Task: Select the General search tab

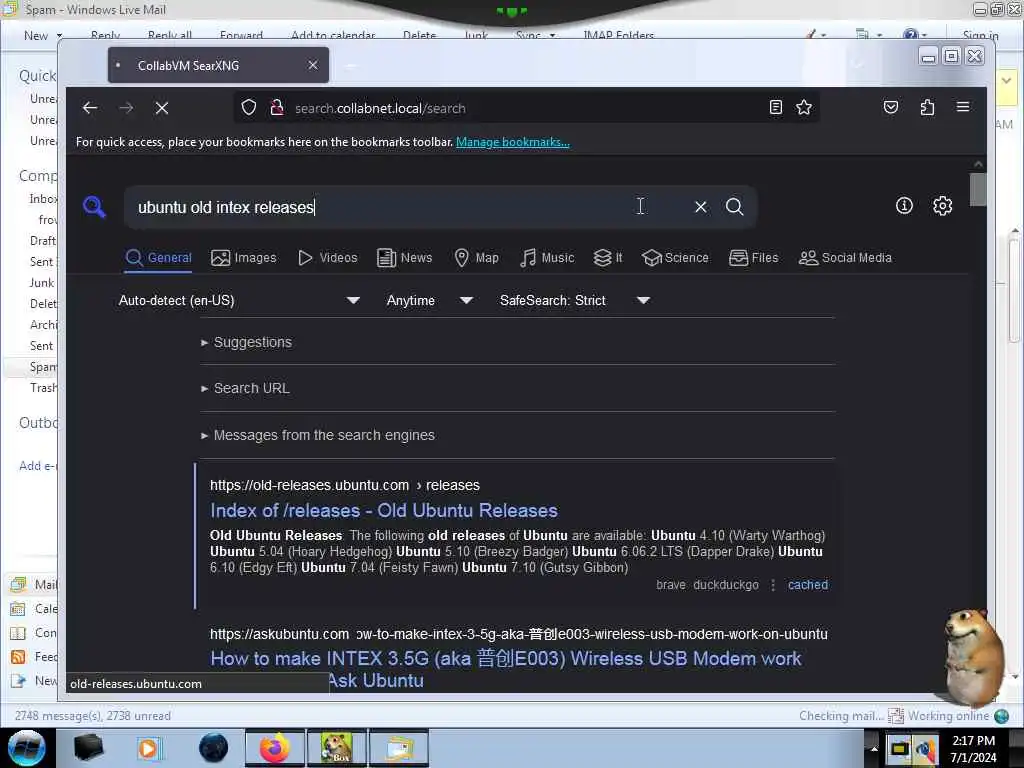Action: coord(159,258)
